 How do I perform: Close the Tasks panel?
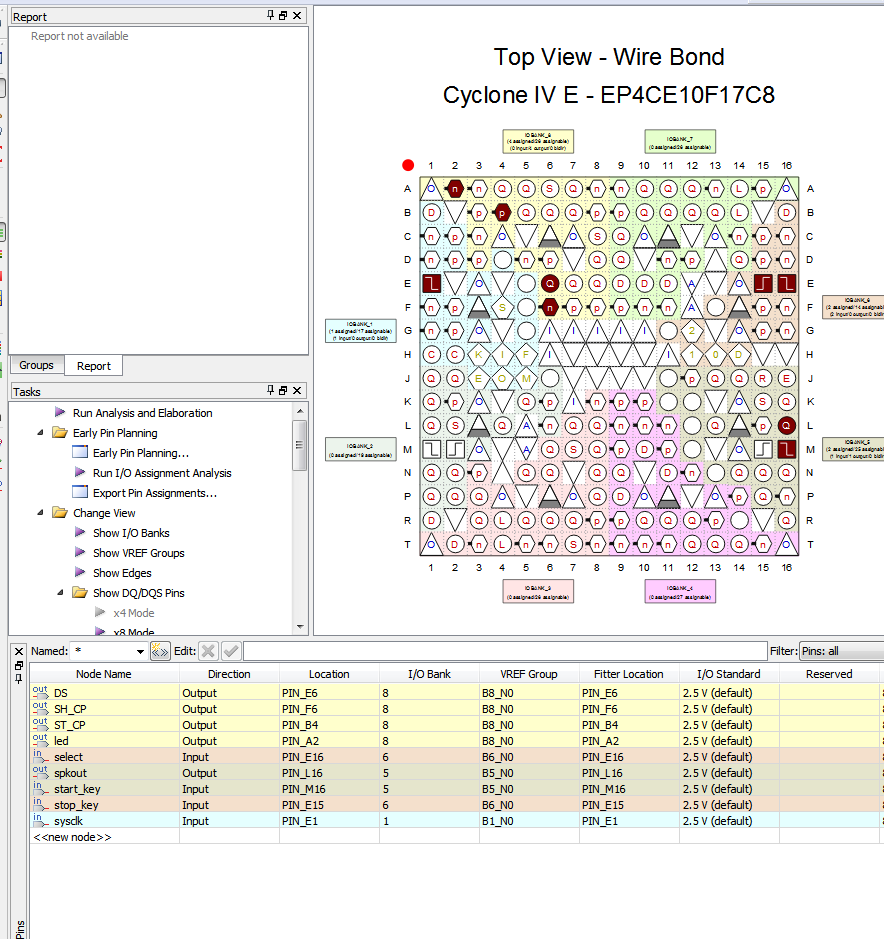pyautogui.click(x=298, y=391)
